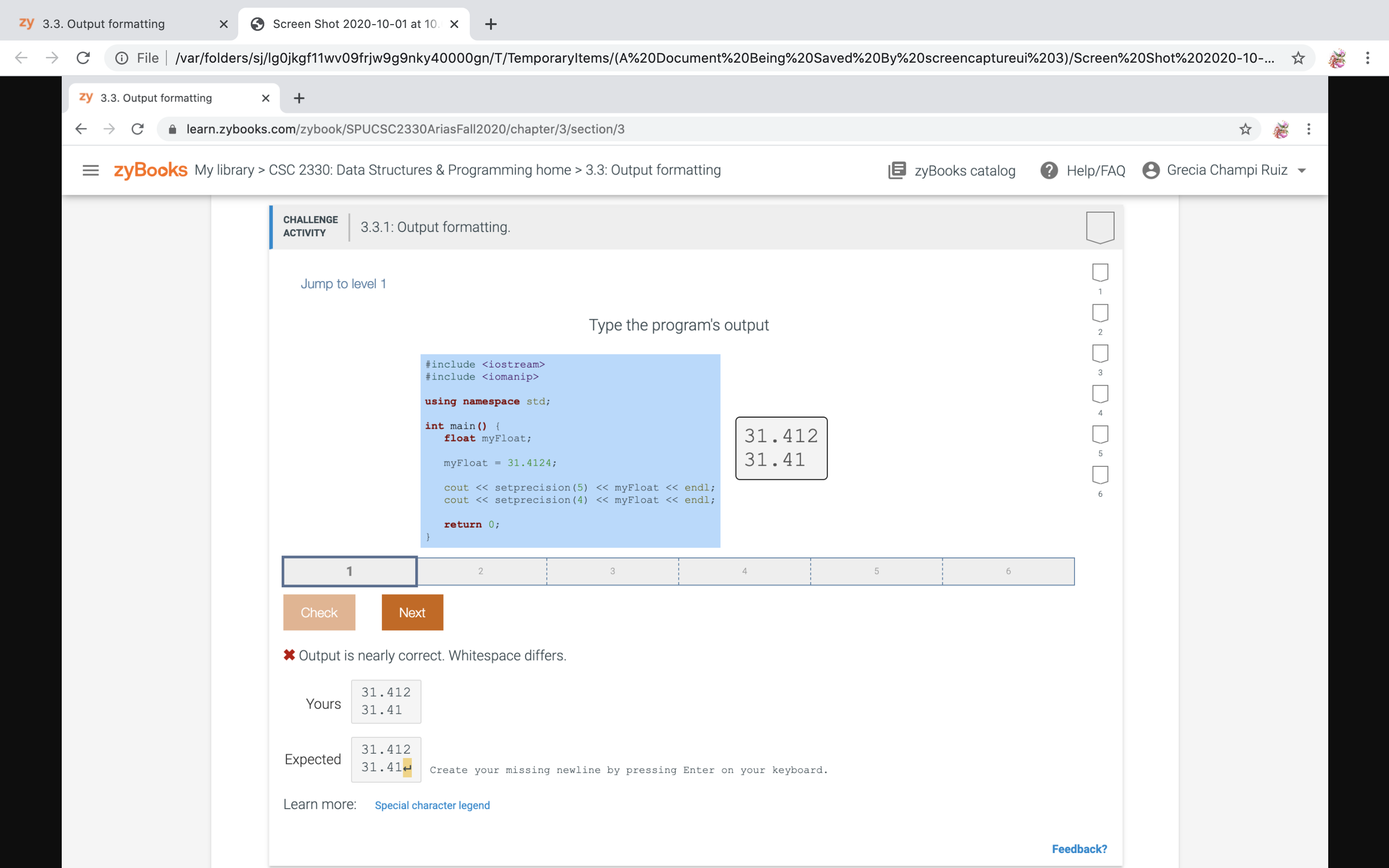Open the outer Chrome three-dot menu
Screen dimensions: 1389x868
(x=1367, y=58)
